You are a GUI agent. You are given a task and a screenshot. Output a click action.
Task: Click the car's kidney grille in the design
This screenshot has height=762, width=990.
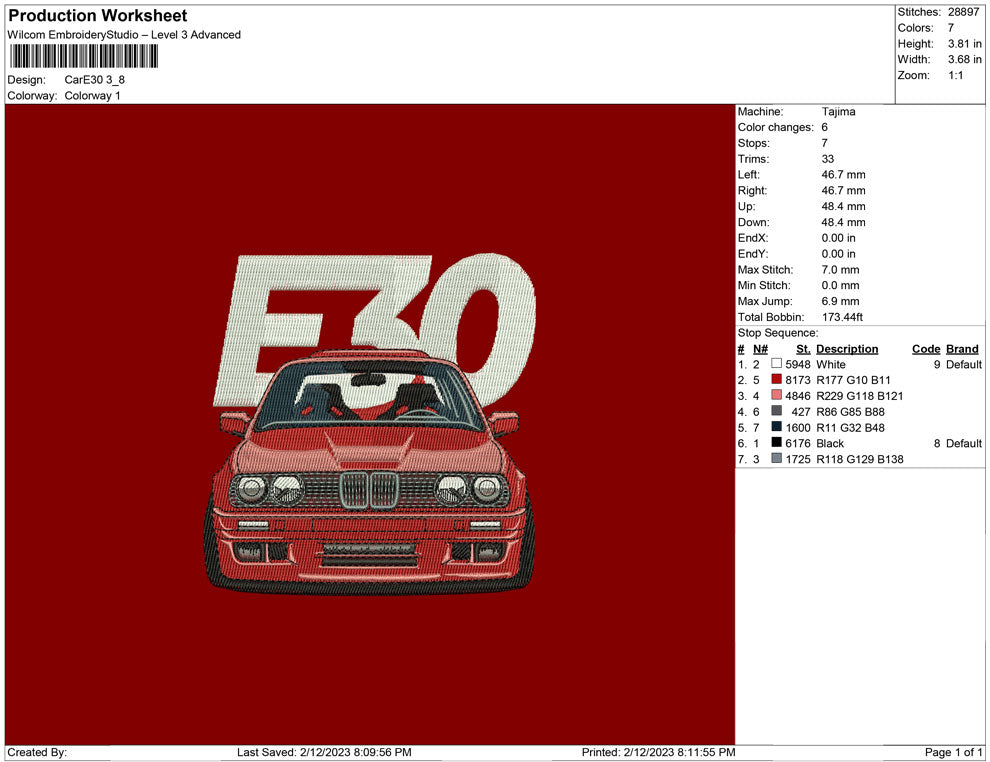[369, 489]
